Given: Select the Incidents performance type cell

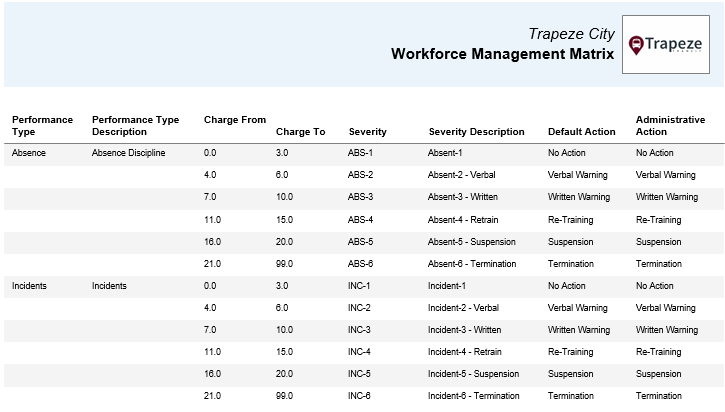Looking at the screenshot, I should click(29, 286).
